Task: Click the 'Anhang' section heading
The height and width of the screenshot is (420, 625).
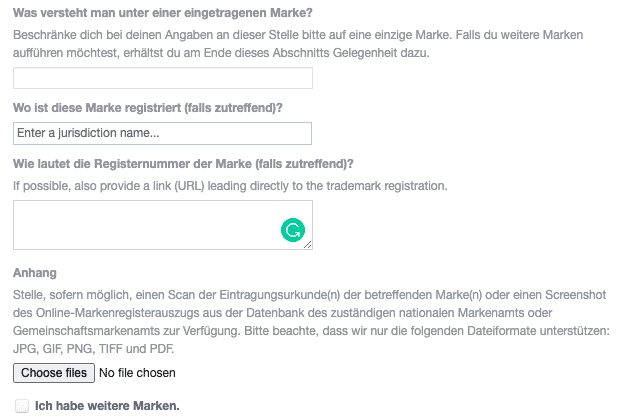Action: (35, 273)
